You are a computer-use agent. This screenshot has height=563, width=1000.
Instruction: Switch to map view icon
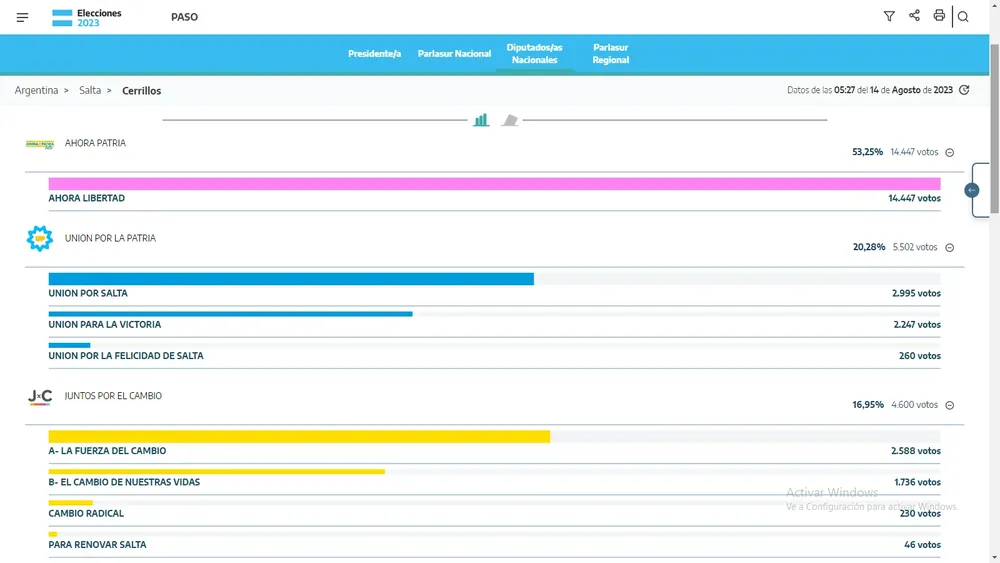pyautogui.click(x=510, y=120)
